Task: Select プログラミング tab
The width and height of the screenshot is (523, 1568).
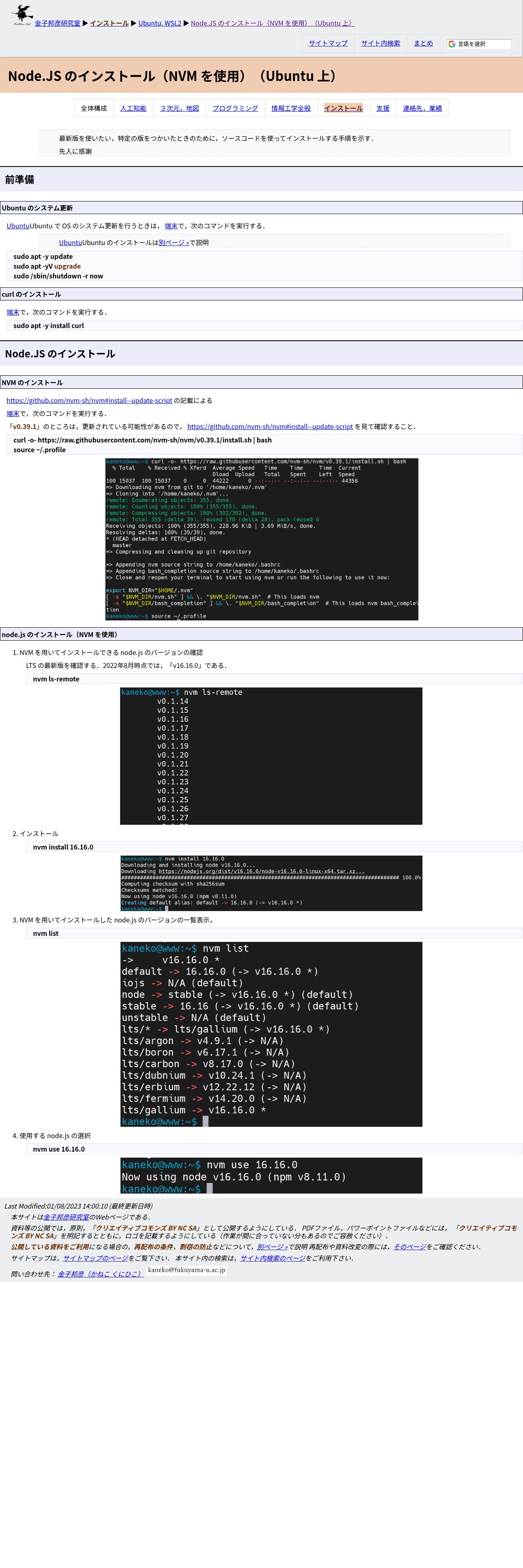Action: 235,108
